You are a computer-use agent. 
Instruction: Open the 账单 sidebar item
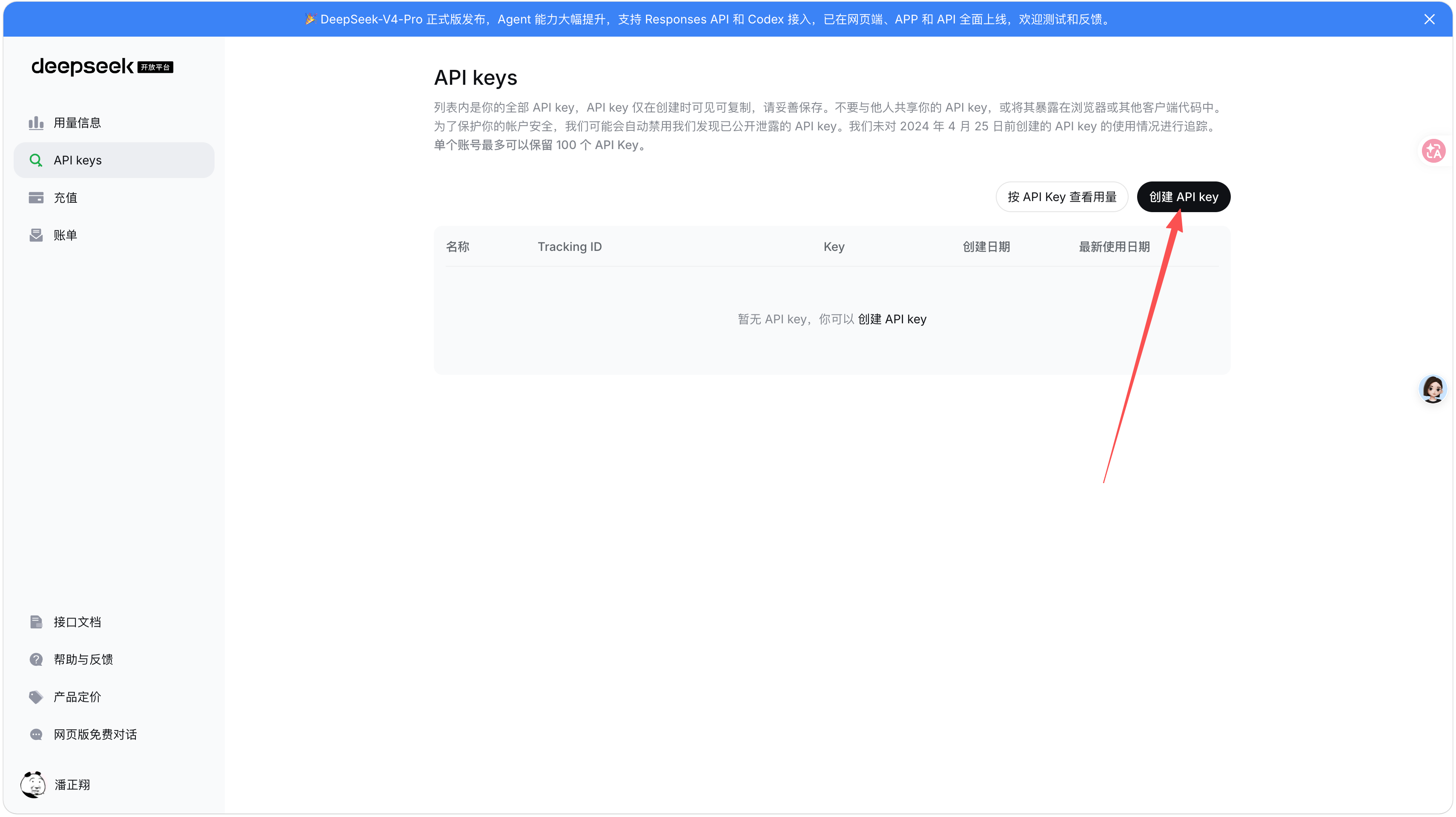tap(114, 235)
